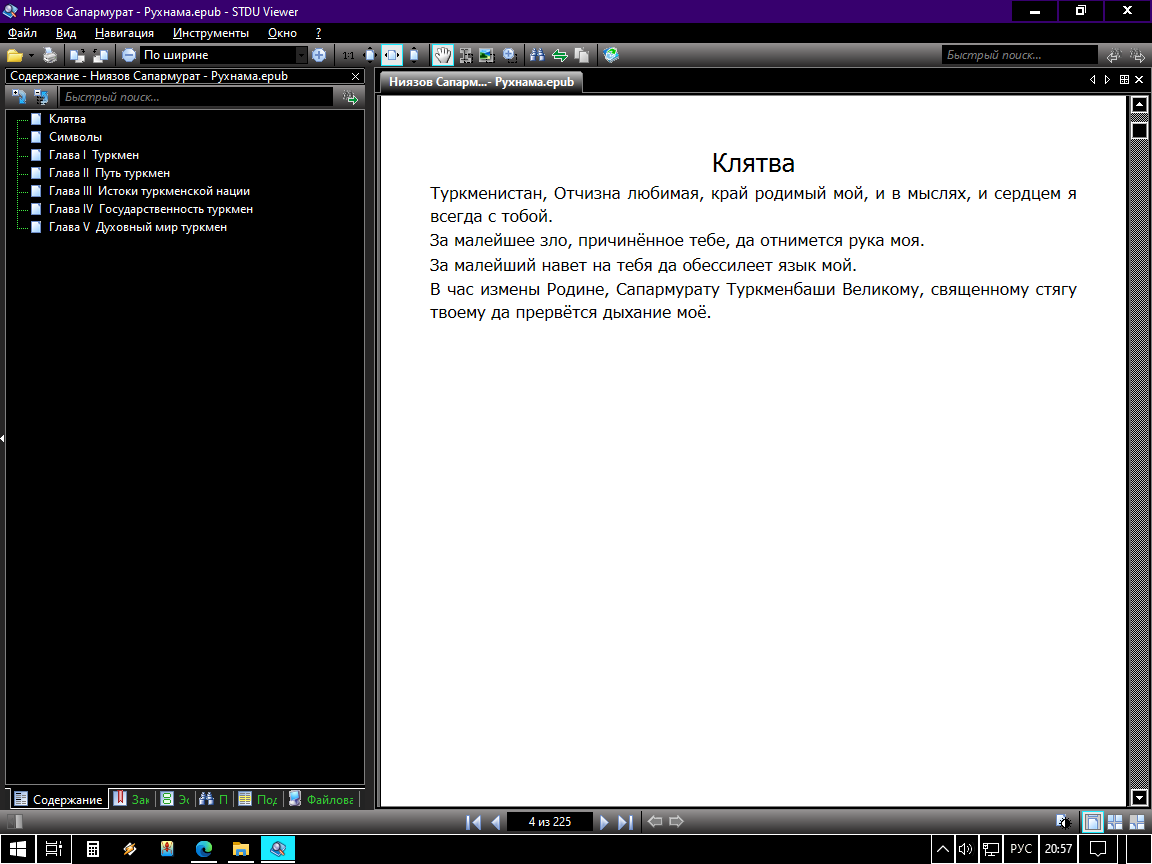Viewport: 1152px width, 864px height.
Task: Go to the next page
Action: (x=604, y=822)
